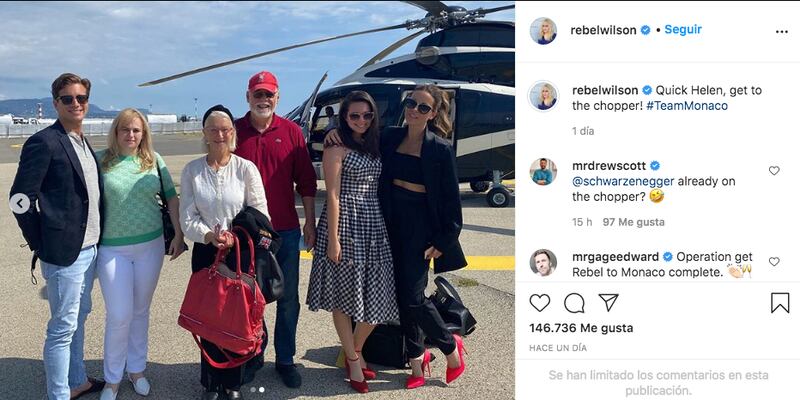Click the mrgageedward profile avatar
This screenshot has width=800, height=400.
543,262
